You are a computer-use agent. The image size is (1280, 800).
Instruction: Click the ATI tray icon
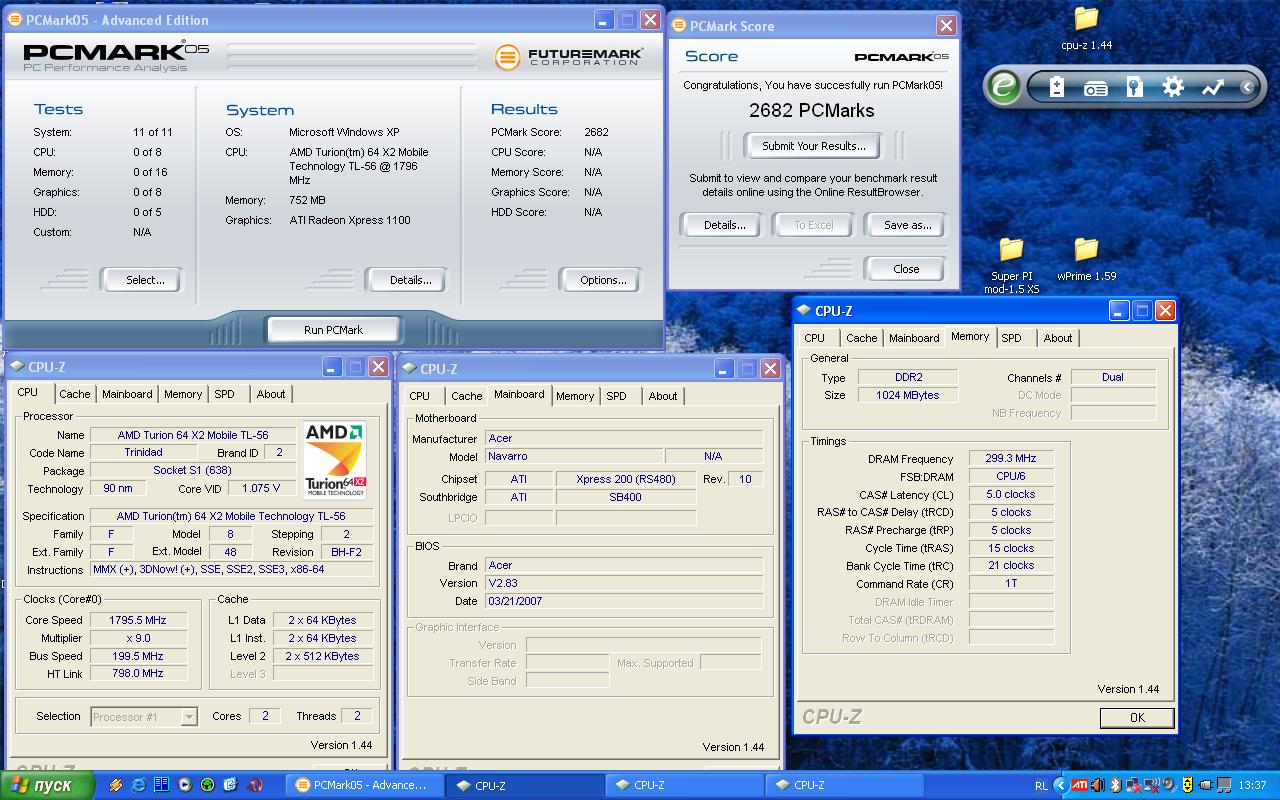1080,785
